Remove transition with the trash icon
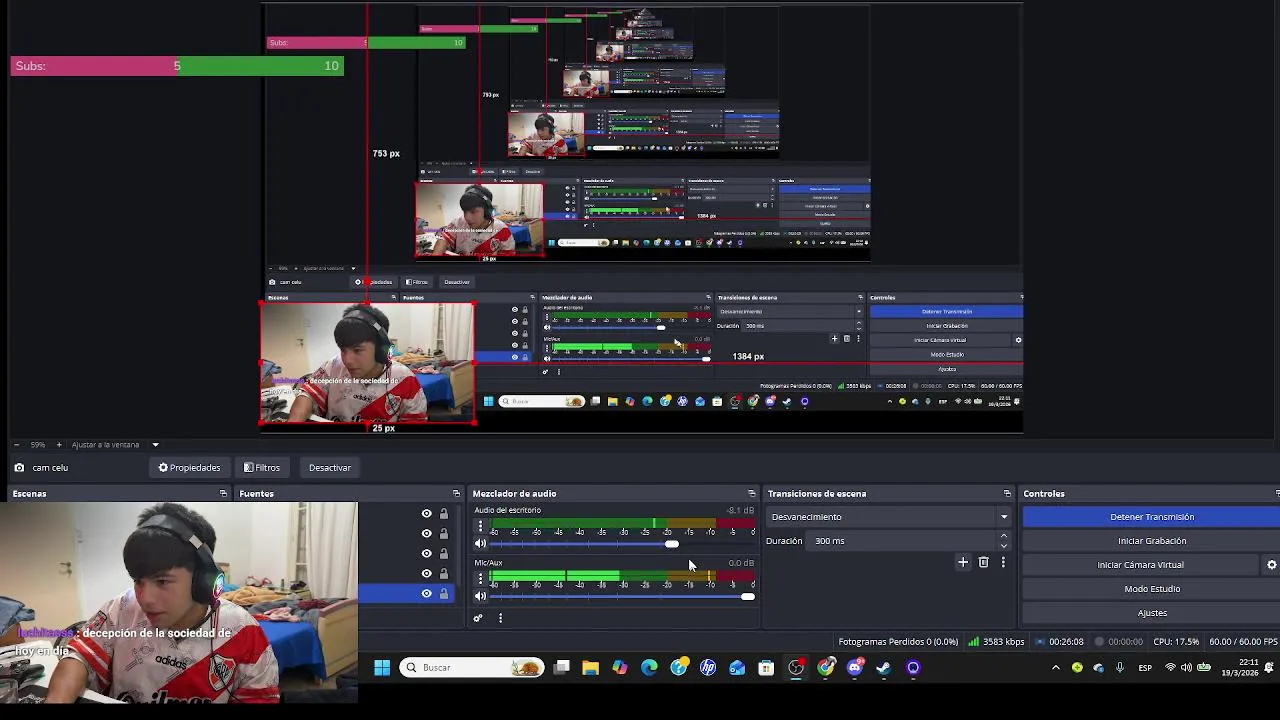Screen dimensions: 1280x720 pyautogui.click(x=983, y=562)
